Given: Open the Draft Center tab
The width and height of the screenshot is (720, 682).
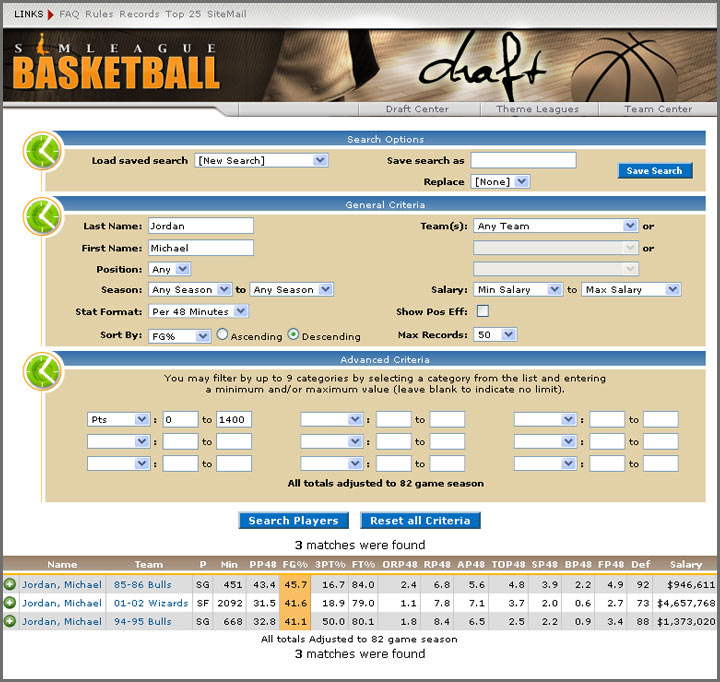Looking at the screenshot, I should pos(417,109).
